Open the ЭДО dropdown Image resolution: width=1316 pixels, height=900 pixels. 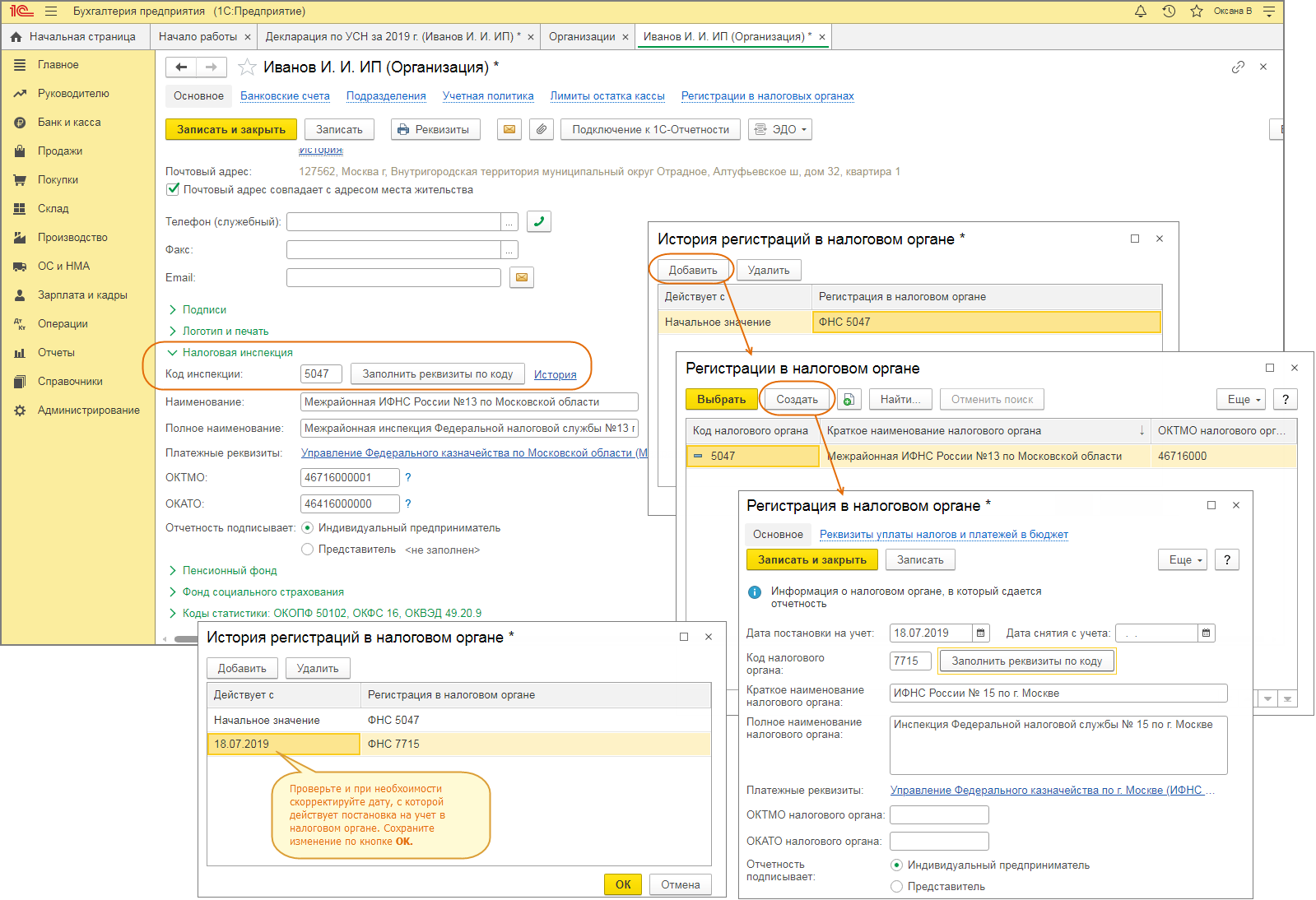click(x=780, y=130)
